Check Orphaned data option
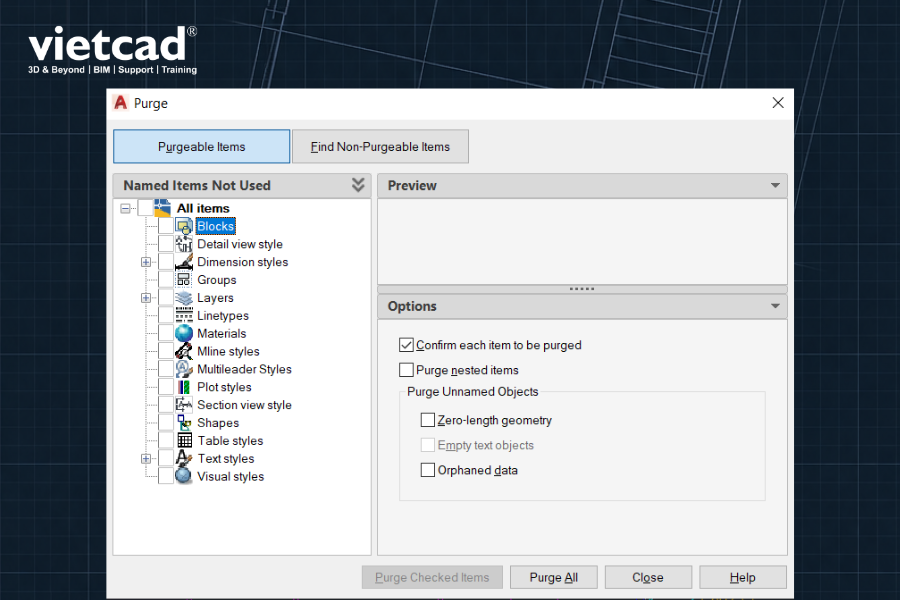The image size is (900, 600). pos(428,470)
